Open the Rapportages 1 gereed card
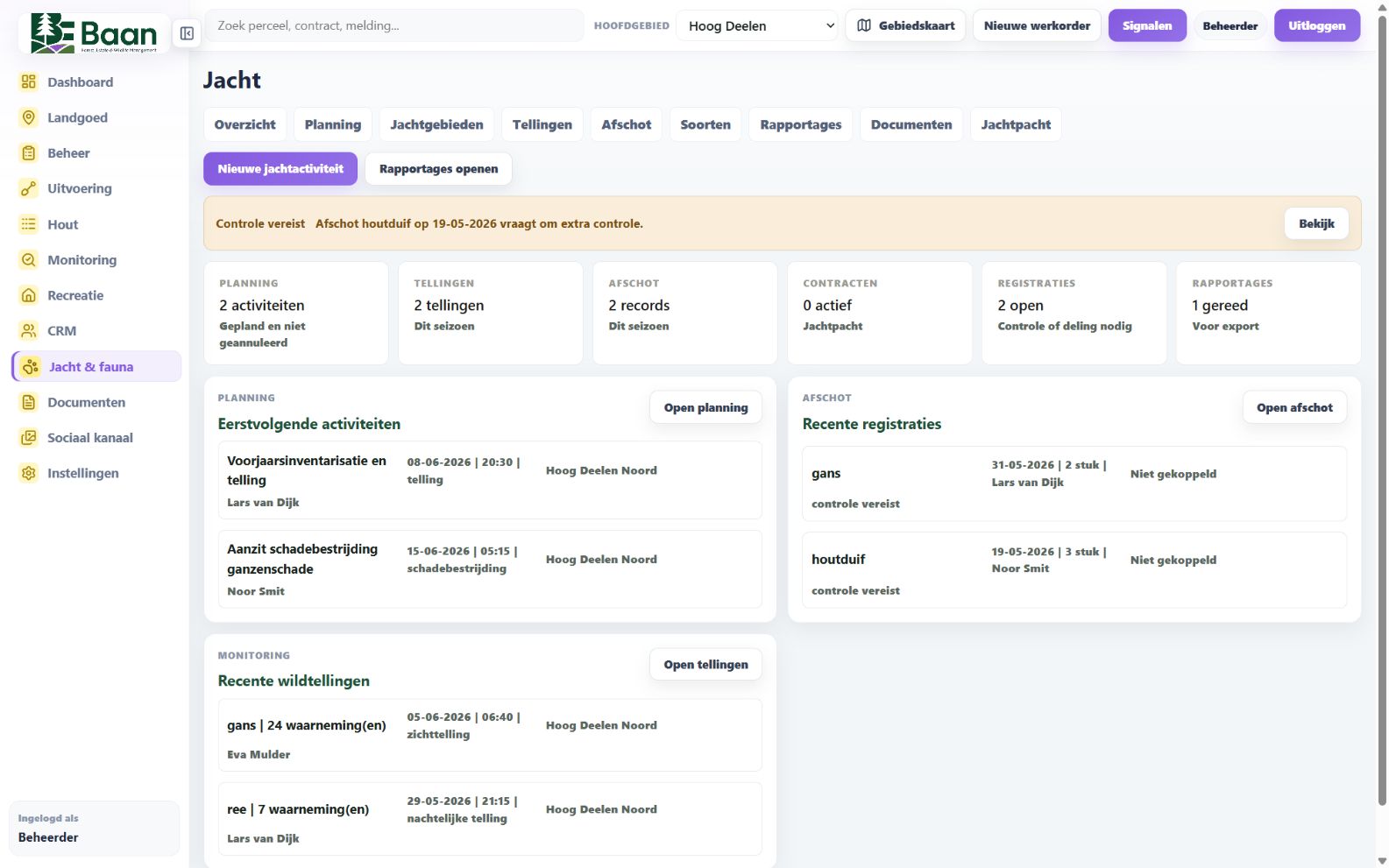1389x868 pixels. click(1269, 313)
